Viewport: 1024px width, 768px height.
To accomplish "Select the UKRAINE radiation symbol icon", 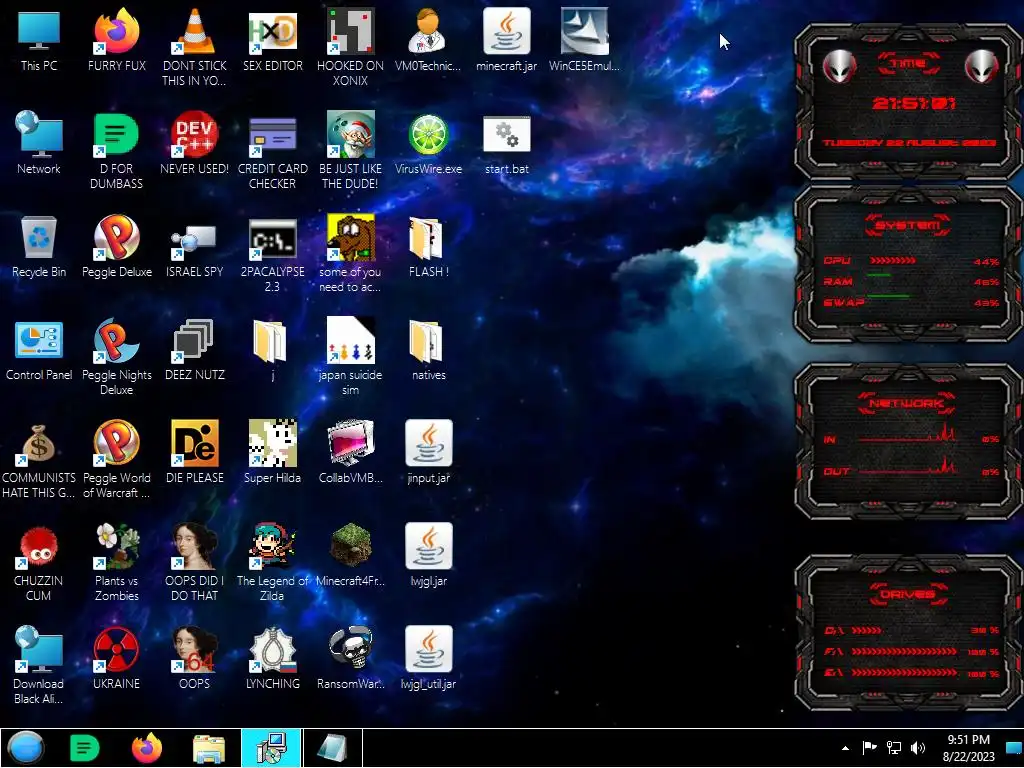I will click(x=116, y=658).
